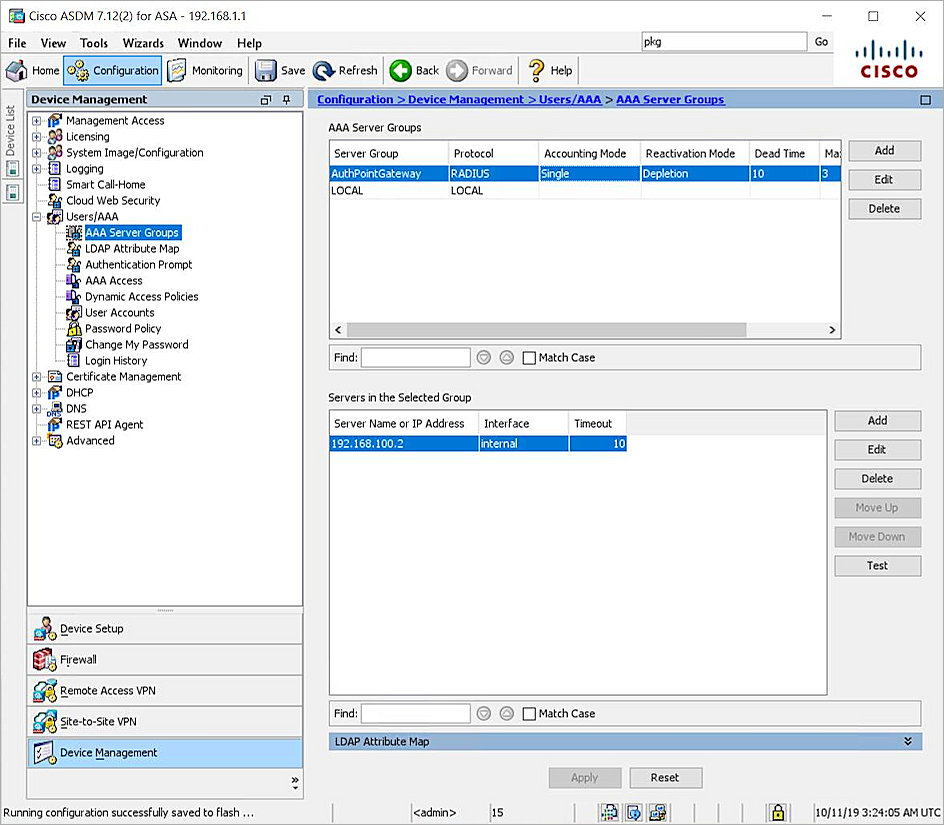Enable Match Case for server group search
944x825 pixels.
pos(530,357)
